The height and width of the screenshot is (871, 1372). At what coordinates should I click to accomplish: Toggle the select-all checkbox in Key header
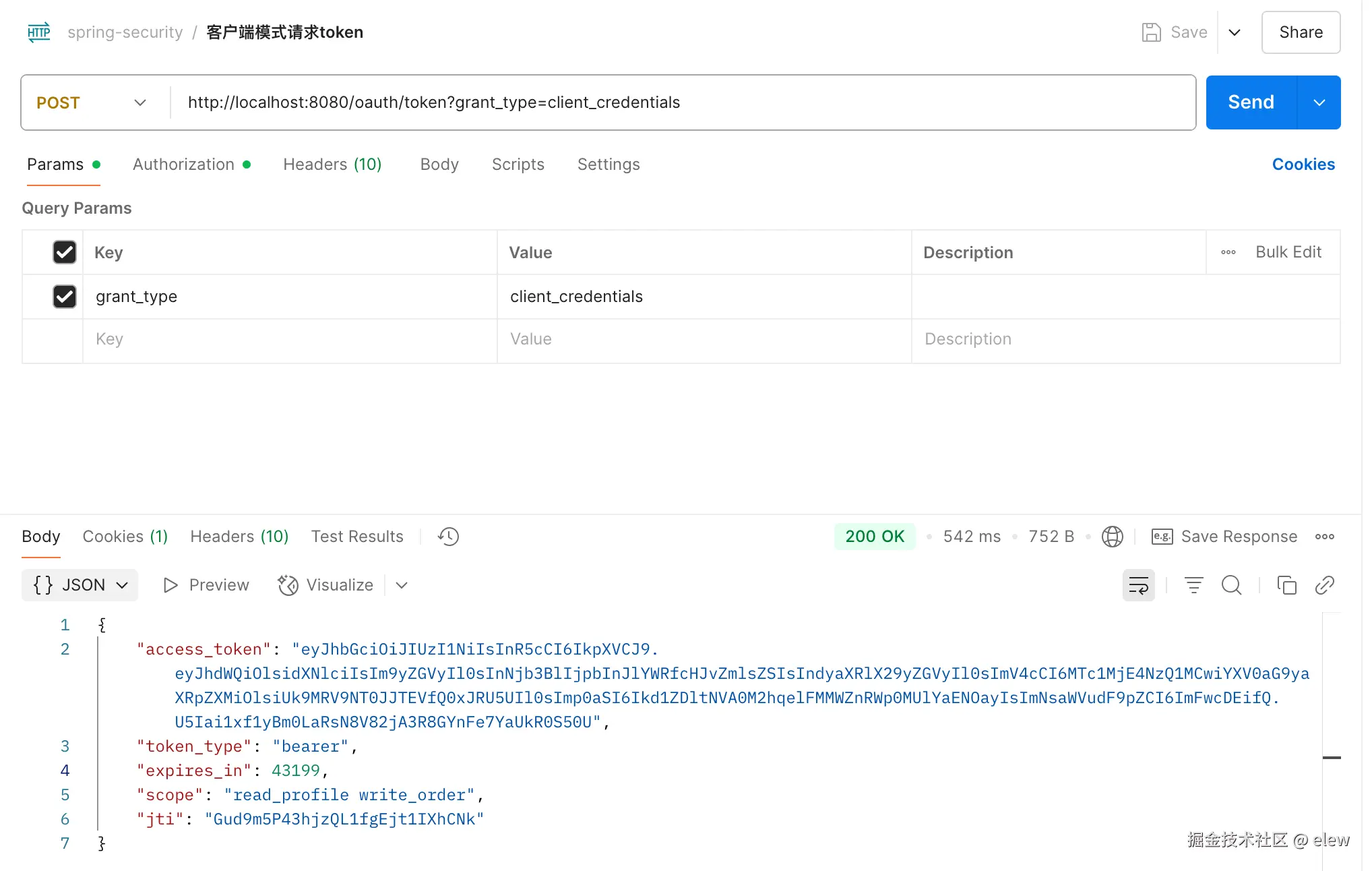65,252
